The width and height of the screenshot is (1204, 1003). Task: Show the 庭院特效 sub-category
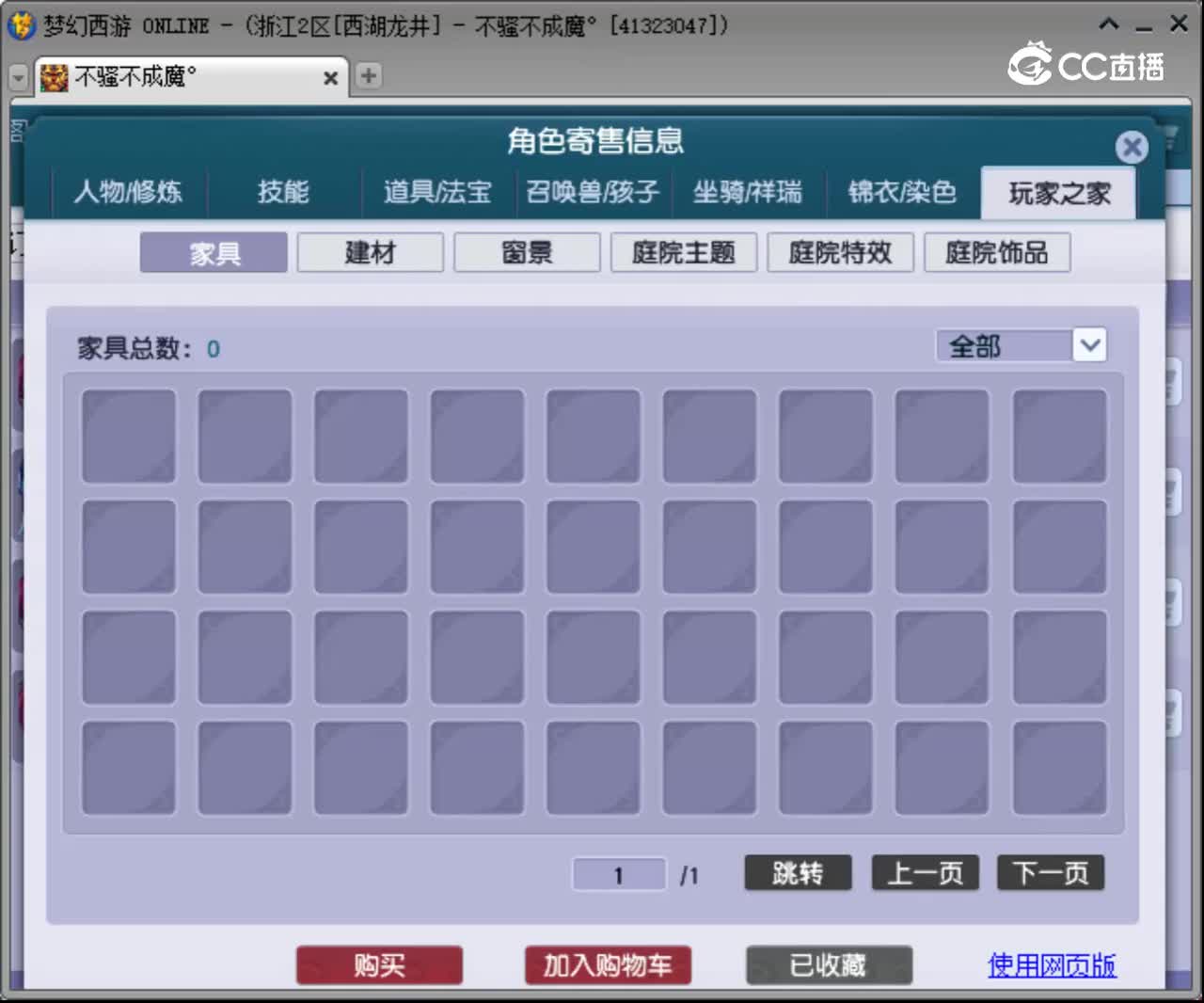tap(840, 253)
